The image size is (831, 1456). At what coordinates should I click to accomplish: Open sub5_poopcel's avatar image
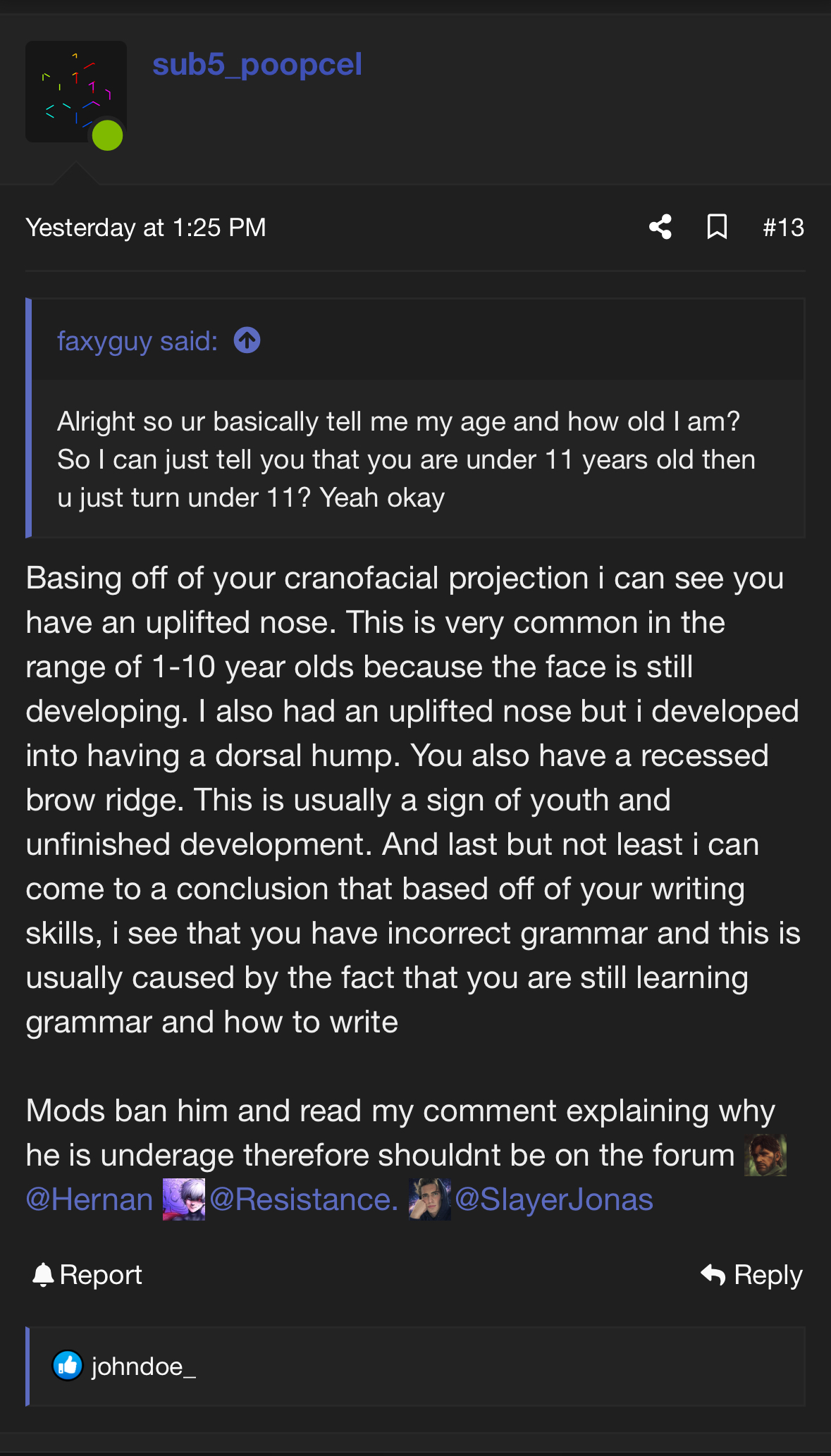click(x=75, y=91)
